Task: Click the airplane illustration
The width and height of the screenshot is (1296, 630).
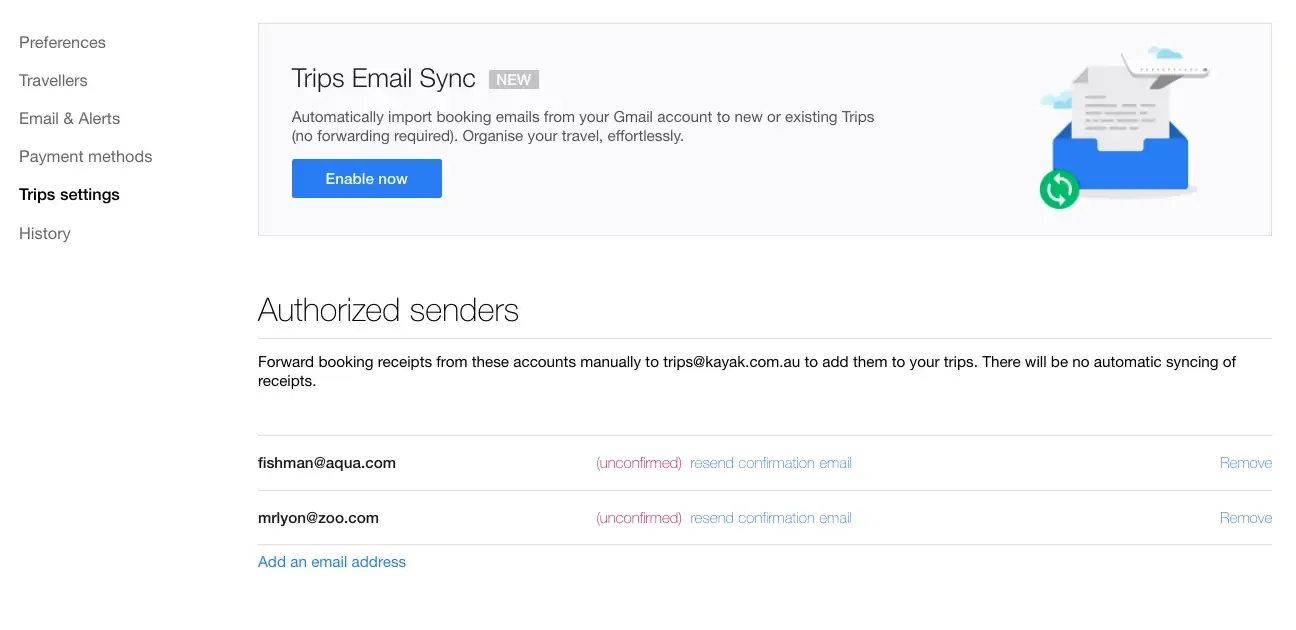Action: [x=1166, y=70]
